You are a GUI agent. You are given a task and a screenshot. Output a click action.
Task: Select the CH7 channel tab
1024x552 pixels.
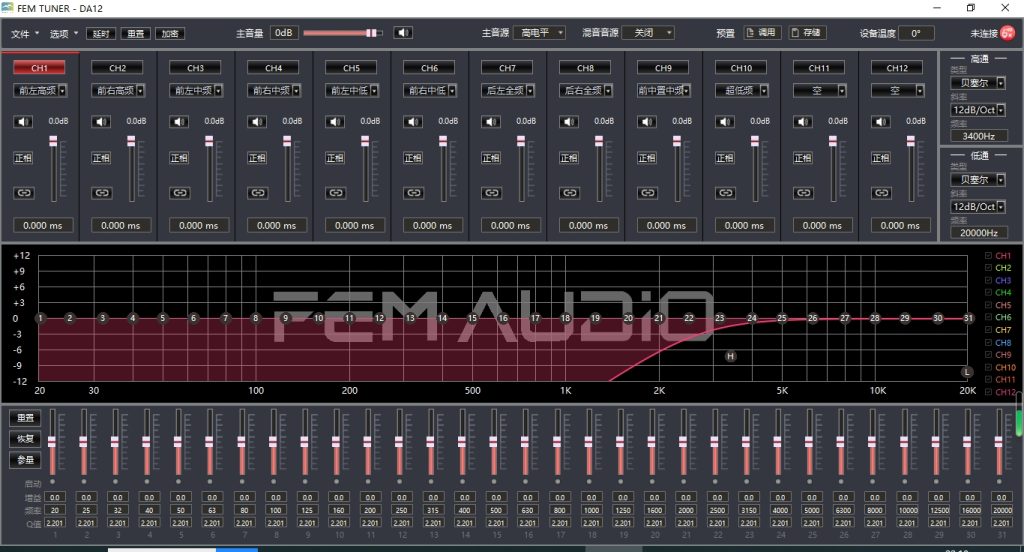[x=507, y=68]
